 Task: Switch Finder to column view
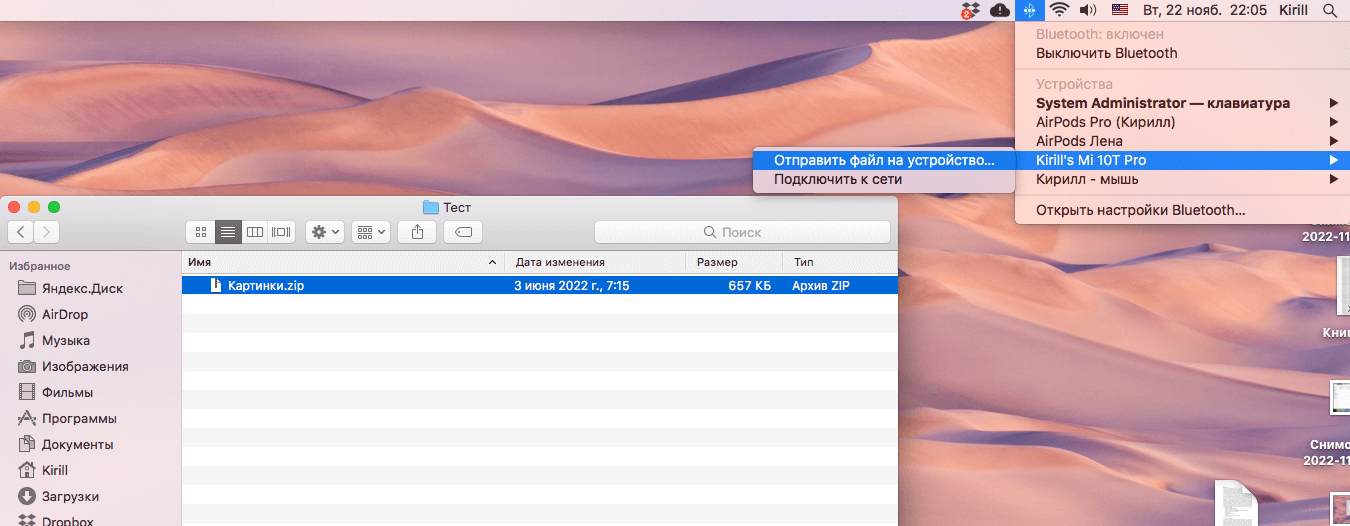[x=255, y=232]
